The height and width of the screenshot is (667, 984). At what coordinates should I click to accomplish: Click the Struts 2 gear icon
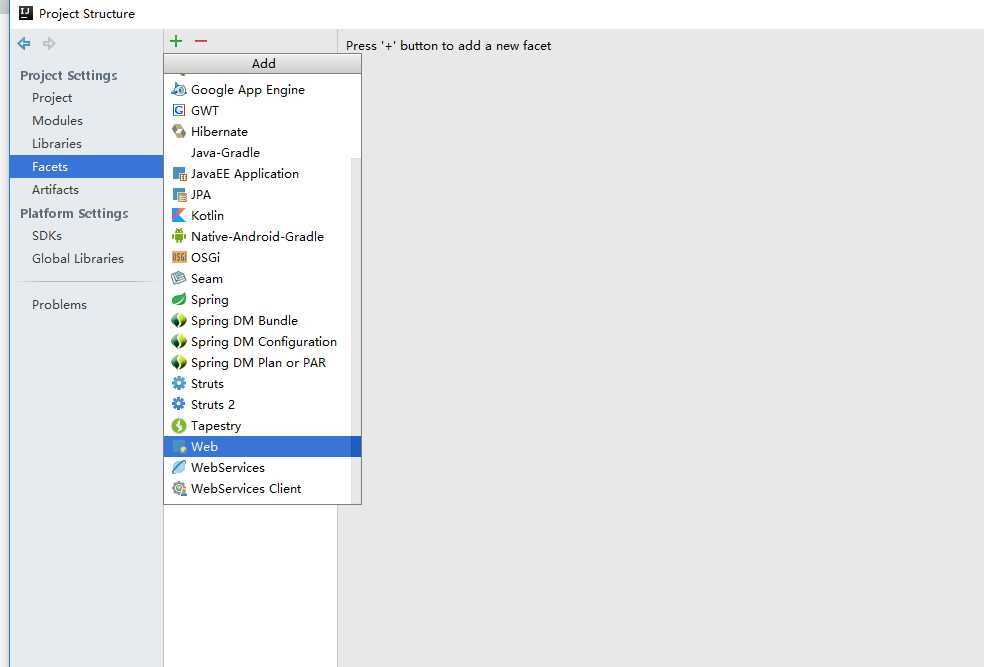click(179, 404)
